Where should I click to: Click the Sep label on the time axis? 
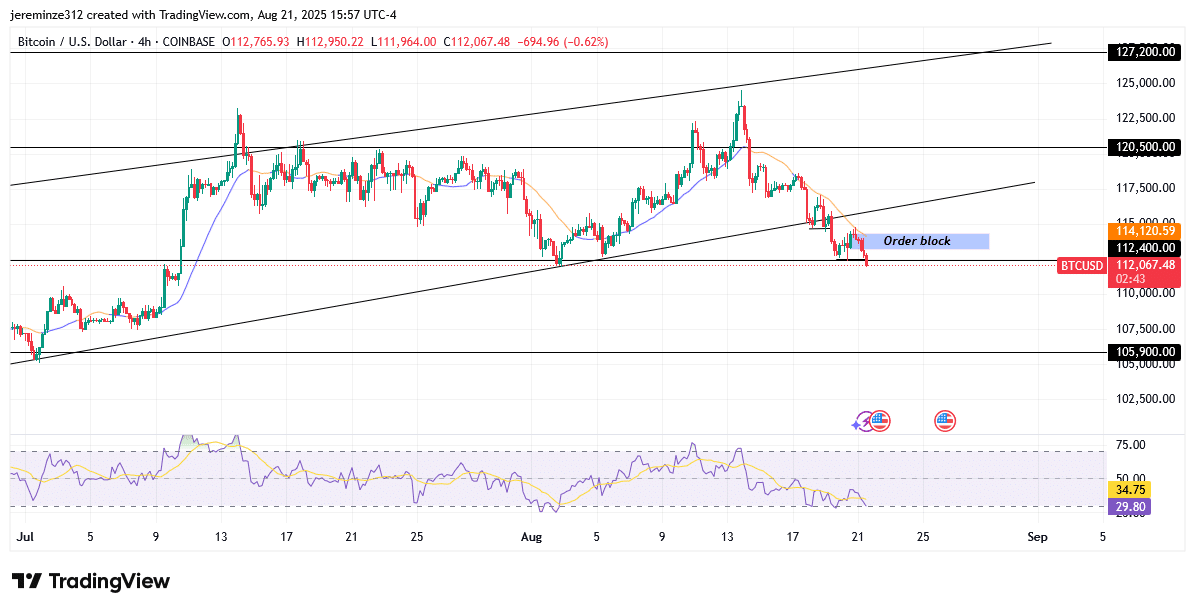tap(1037, 537)
